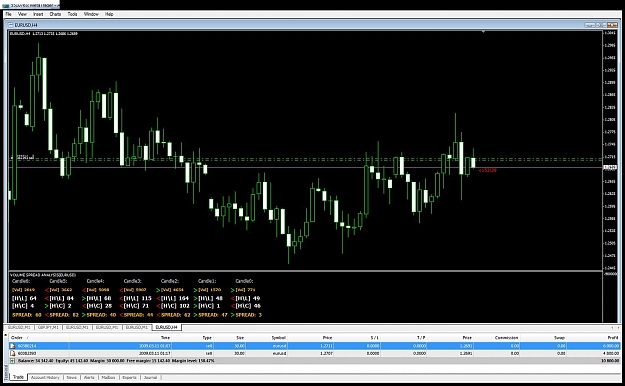This screenshot has width=625, height=386.
Task: Sort orders by Profit column header
Action: [613, 338]
